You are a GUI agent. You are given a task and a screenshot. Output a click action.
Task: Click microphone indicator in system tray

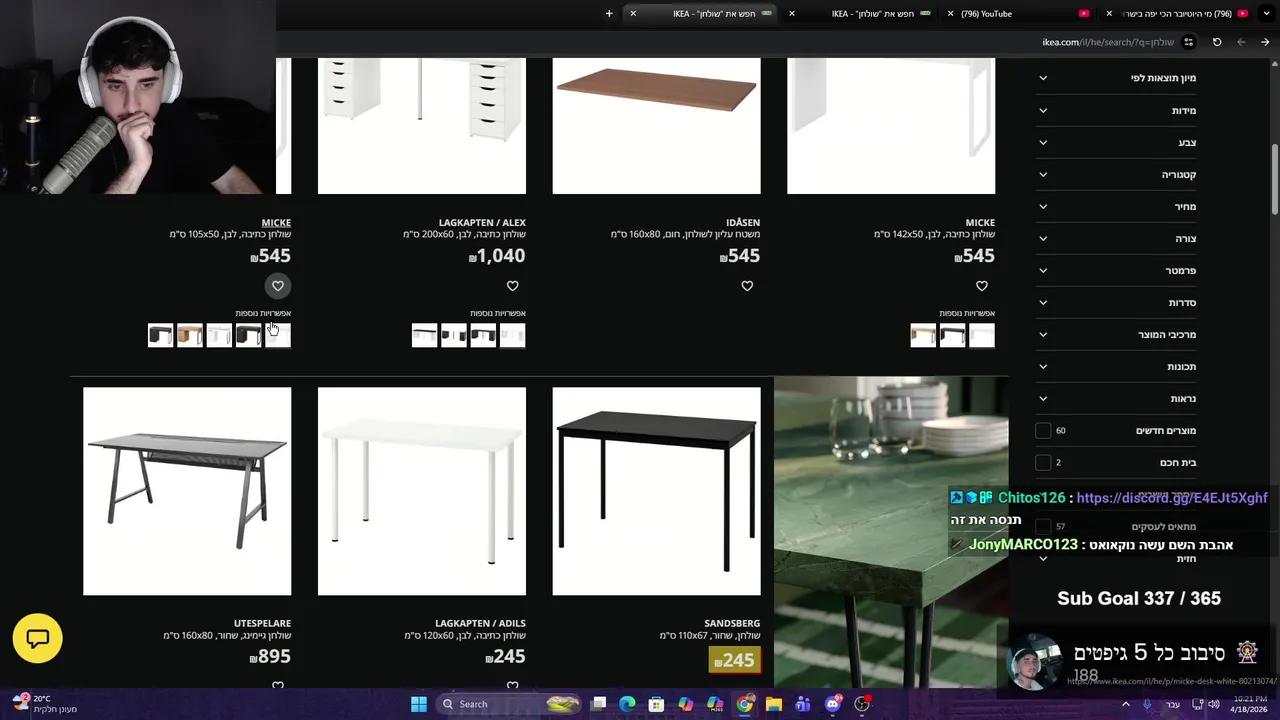click(1148, 704)
